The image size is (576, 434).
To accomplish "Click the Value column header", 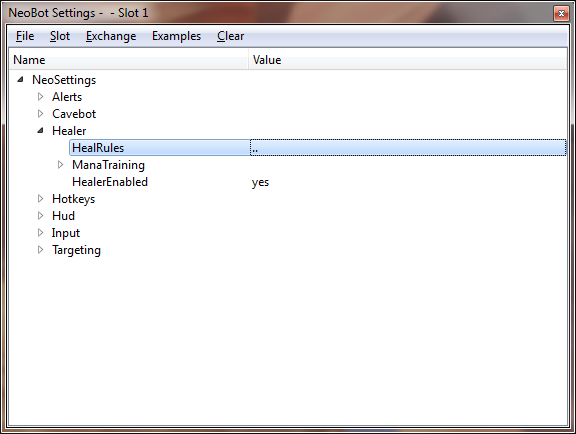I will tap(408, 60).
